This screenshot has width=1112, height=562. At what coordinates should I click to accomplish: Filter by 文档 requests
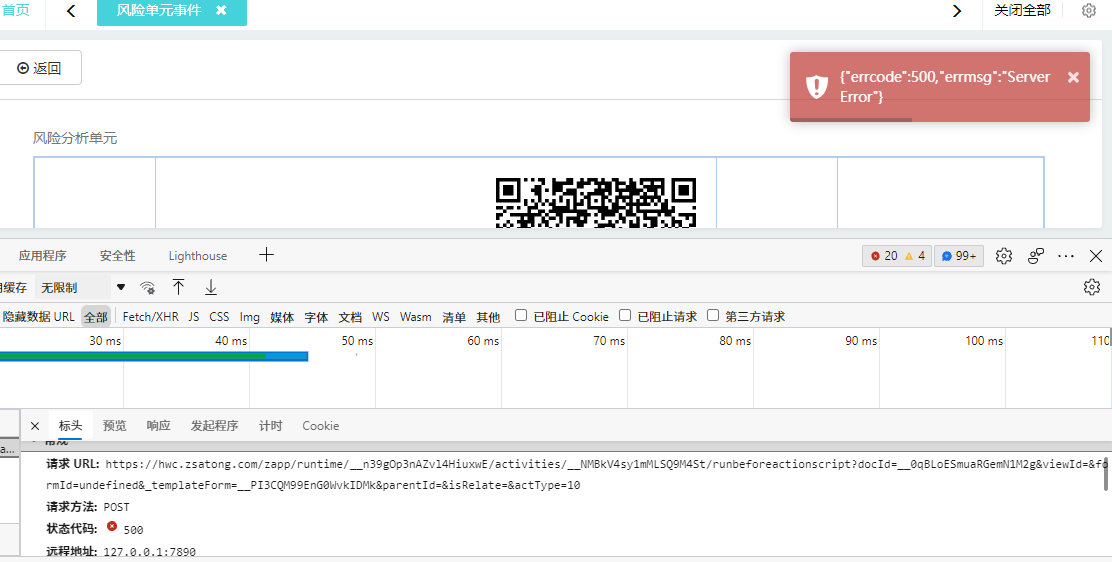350,316
